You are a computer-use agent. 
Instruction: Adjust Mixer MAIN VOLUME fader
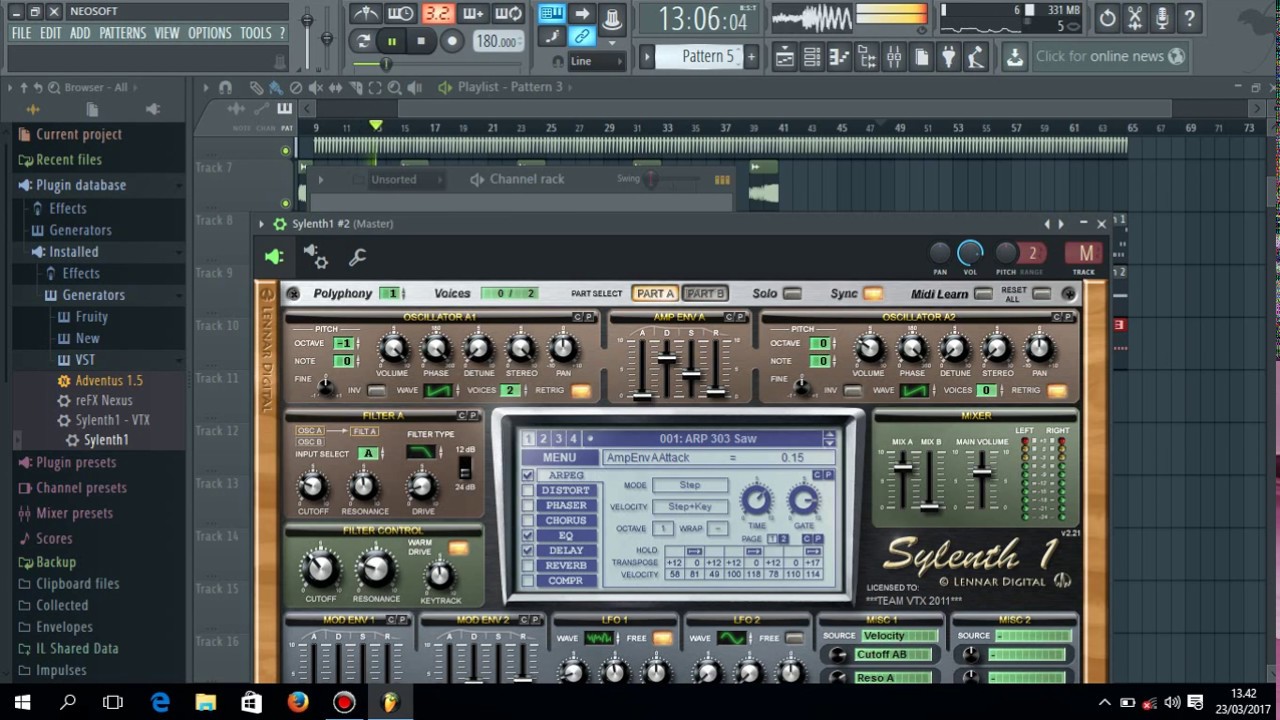pos(982,471)
